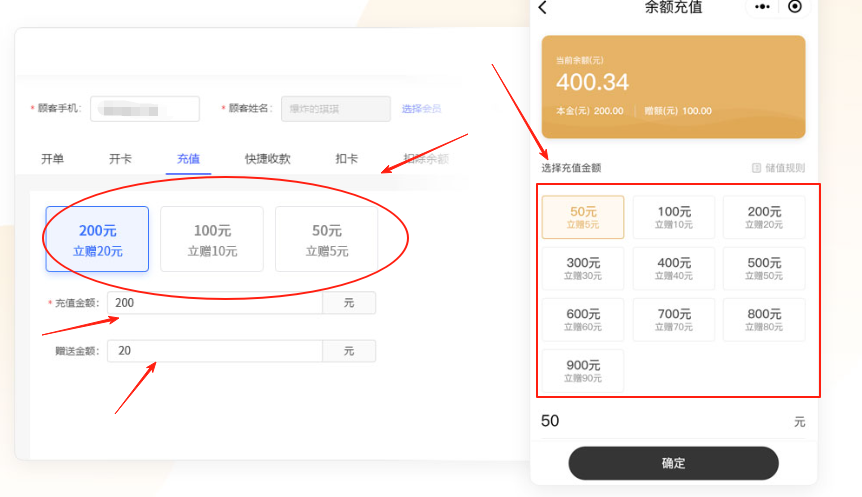Switch to the 开单 tab
Viewport: 862px width, 497px height.
click(x=52, y=159)
